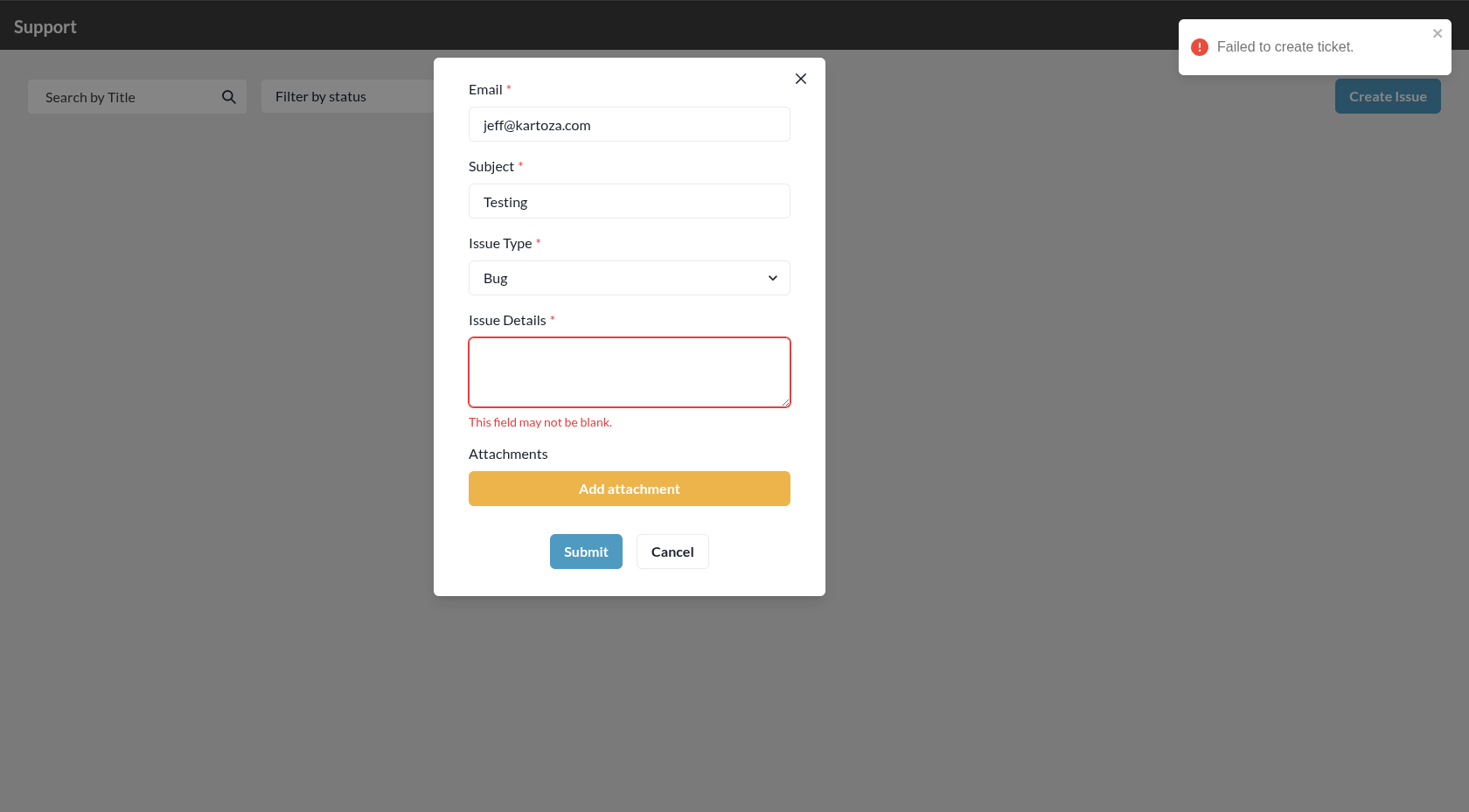Dismiss the Failed to create ticket notification

(x=1437, y=34)
